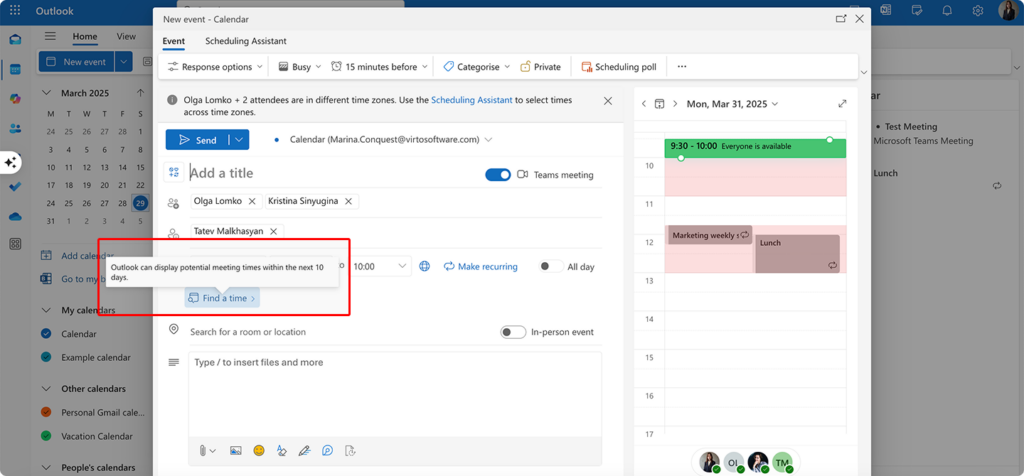Open the Send options dropdown arrow
1024x476 pixels.
pyautogui.click(x=240, y=140)
